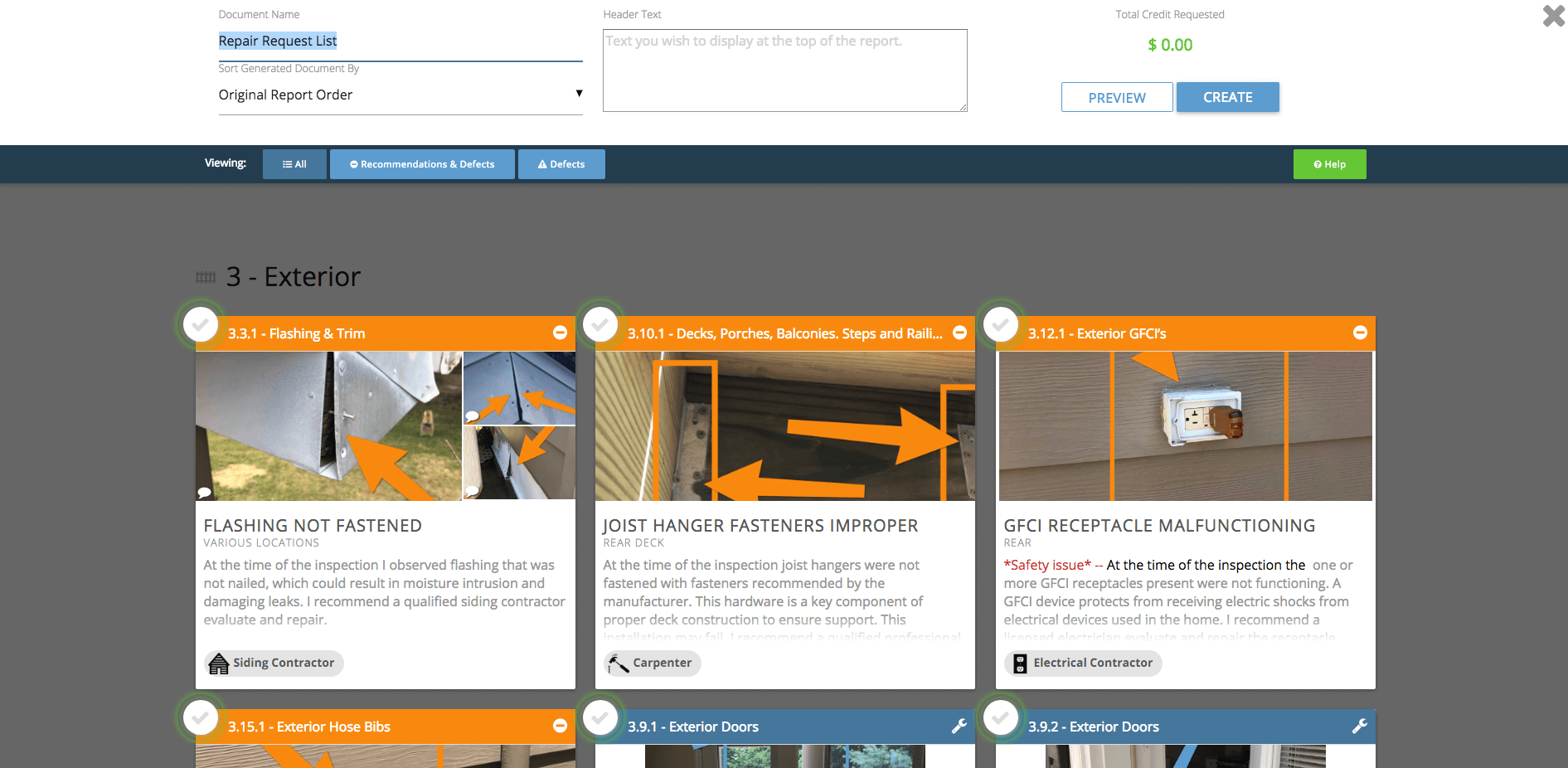Open comment bubble on main flashing photo
This screenshot has height=768, width=1568.
coord(205,493)
